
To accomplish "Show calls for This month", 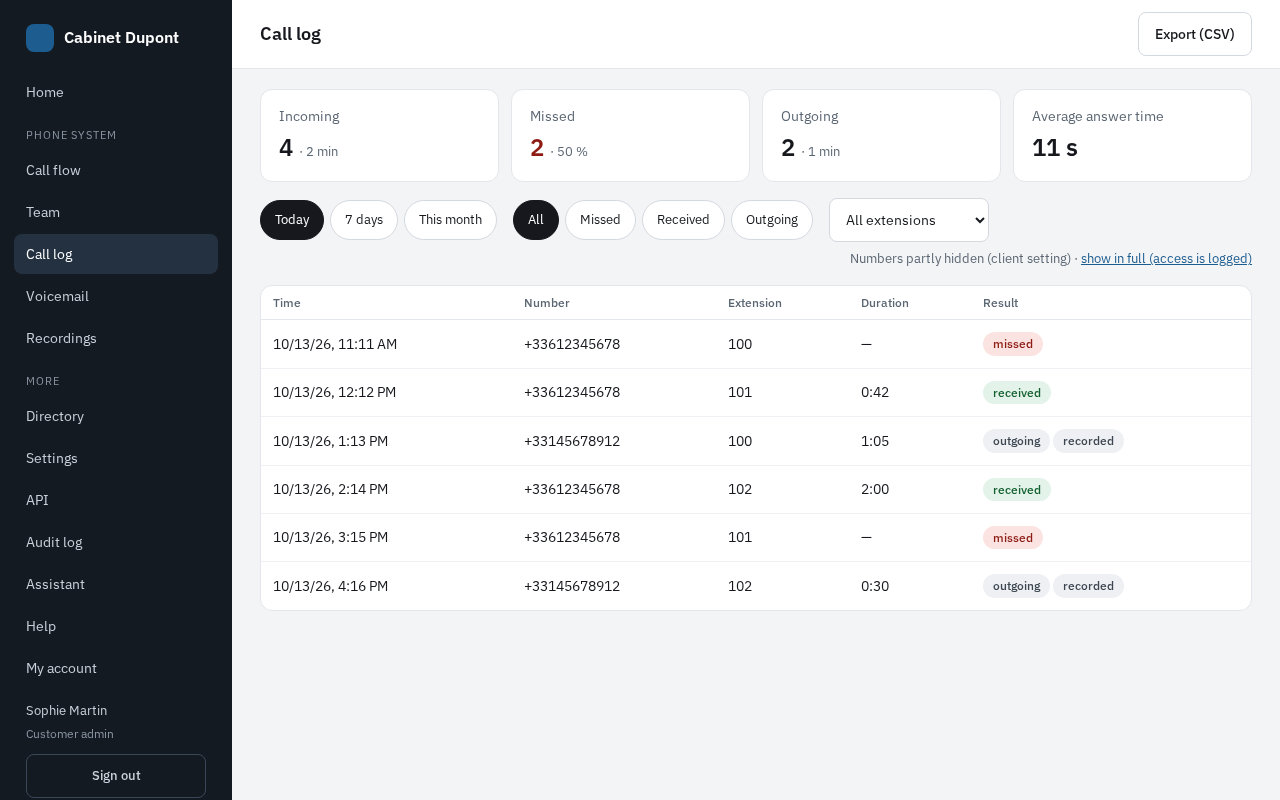I will (x=450, y=220).
